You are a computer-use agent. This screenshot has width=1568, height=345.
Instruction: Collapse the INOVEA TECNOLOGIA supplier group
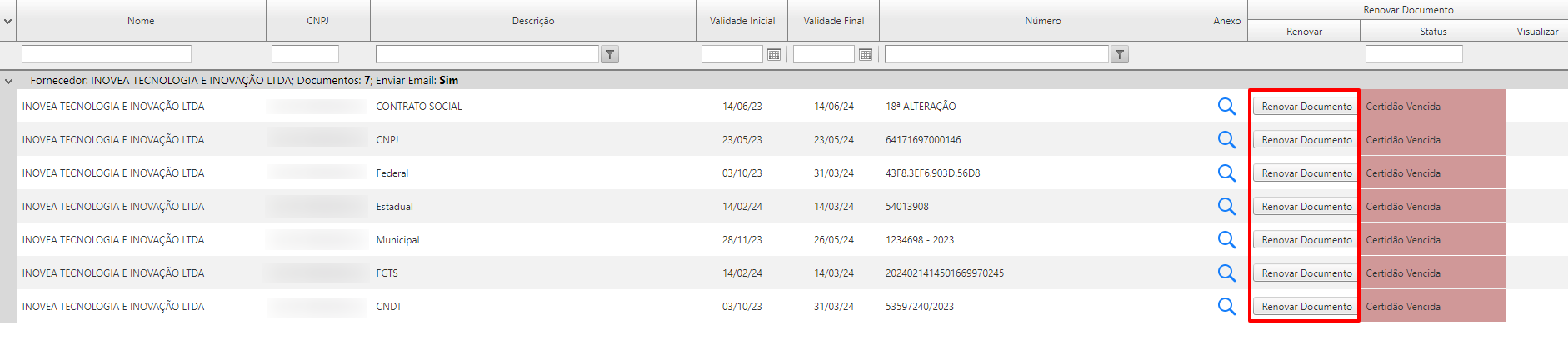[8, 81]
